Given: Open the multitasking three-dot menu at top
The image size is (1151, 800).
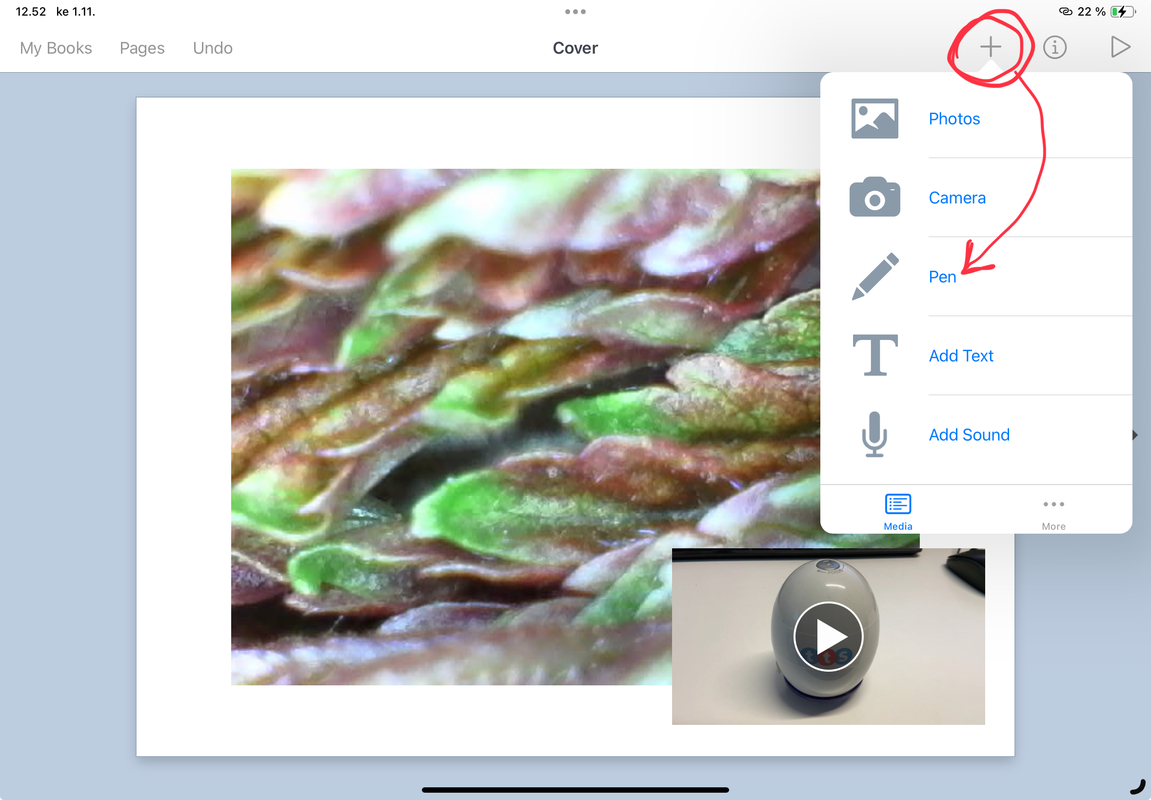Looking at the screenshot, I should click(x=575, y=12).
